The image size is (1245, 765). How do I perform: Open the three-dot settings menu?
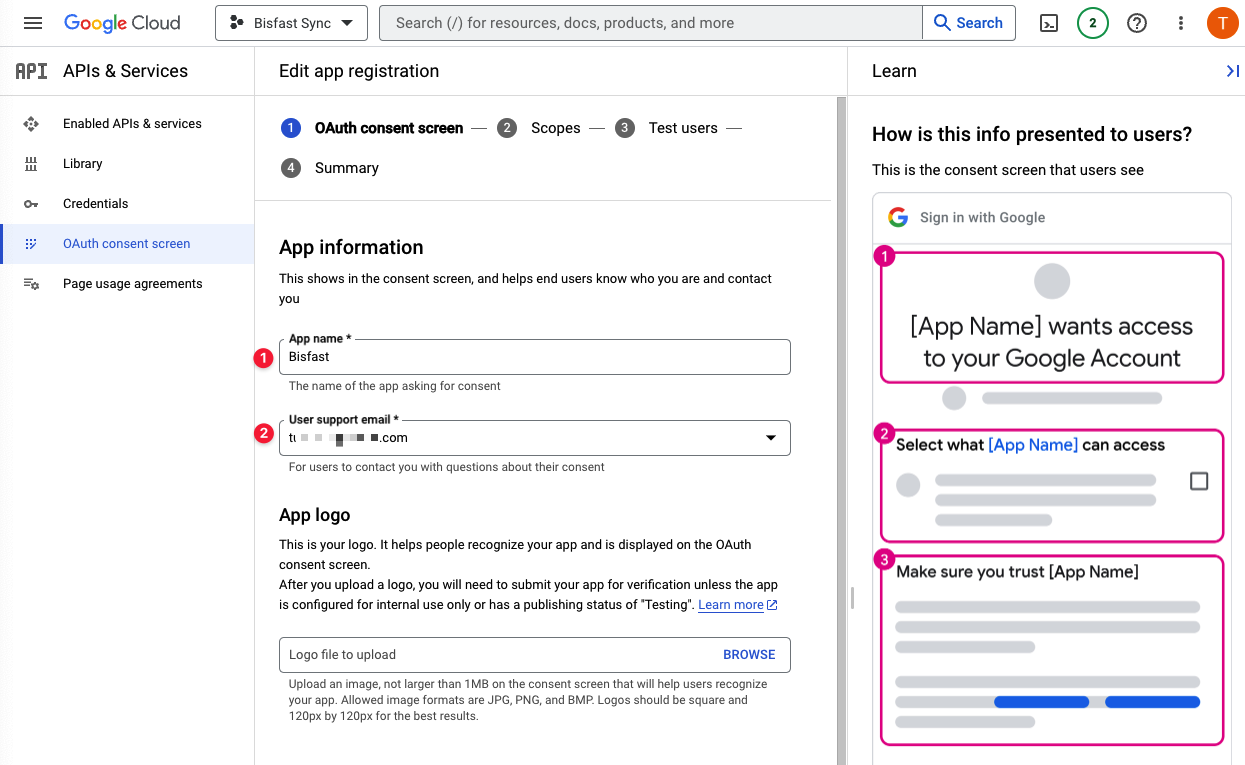pyautogui.click(x=1181, y=23)
